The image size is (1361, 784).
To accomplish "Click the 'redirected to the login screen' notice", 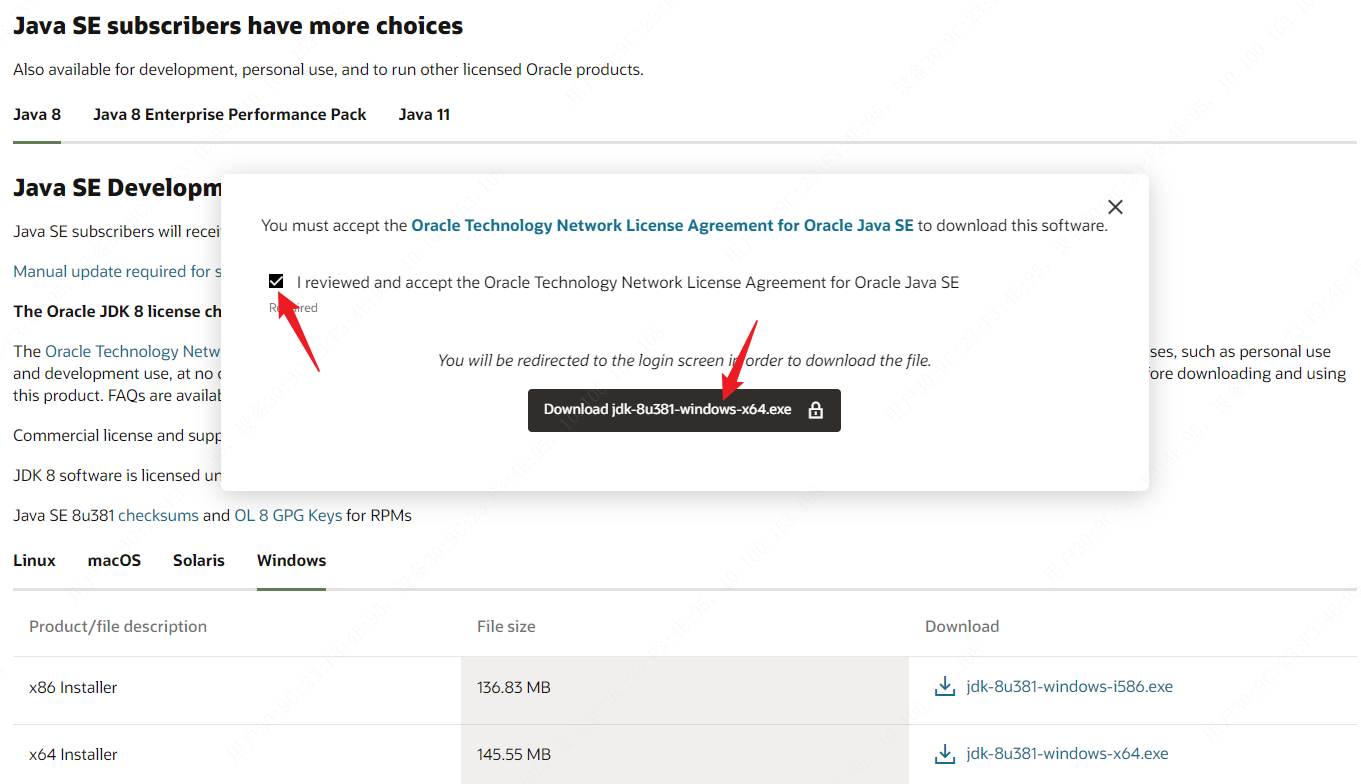I will (x=685, y=360).
